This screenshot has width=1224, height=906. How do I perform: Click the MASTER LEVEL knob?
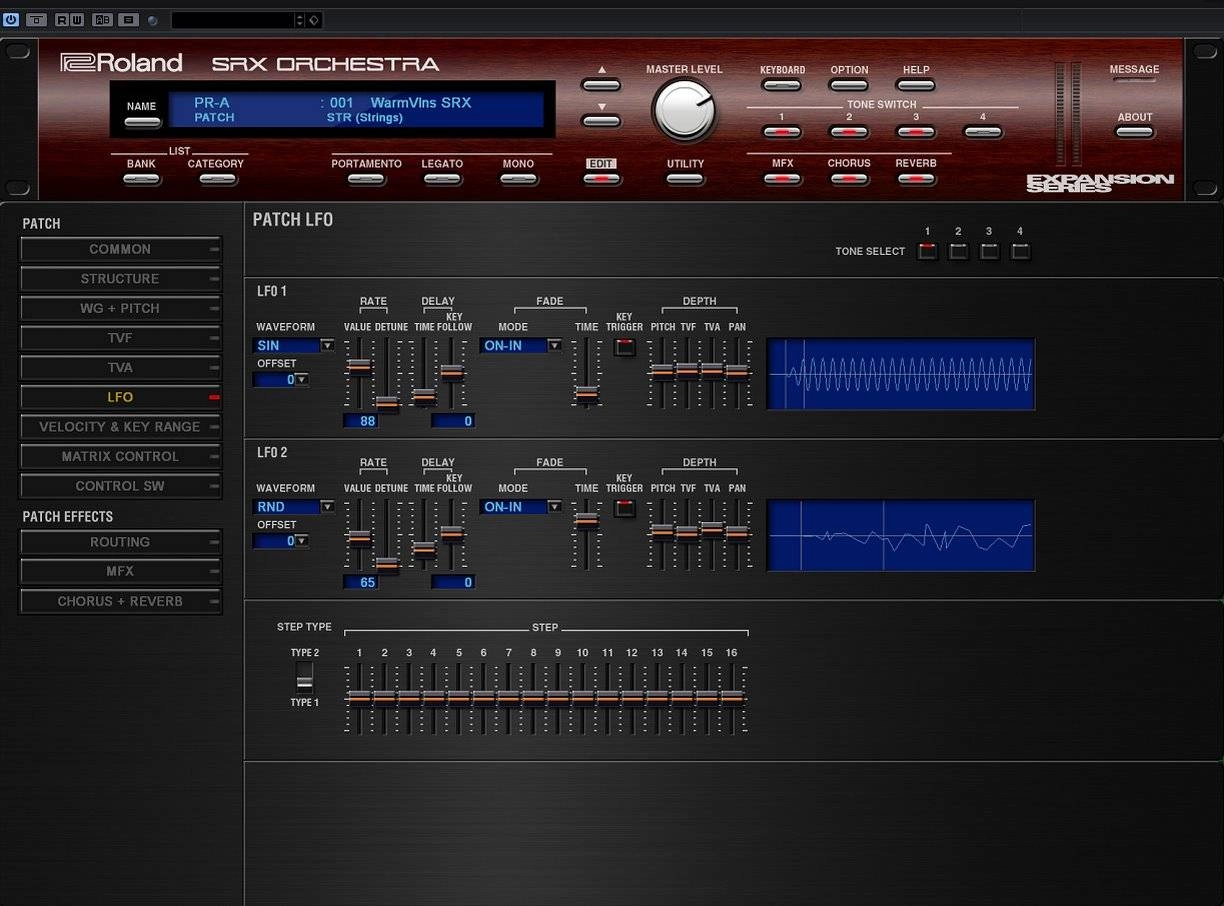click(684, 109)
